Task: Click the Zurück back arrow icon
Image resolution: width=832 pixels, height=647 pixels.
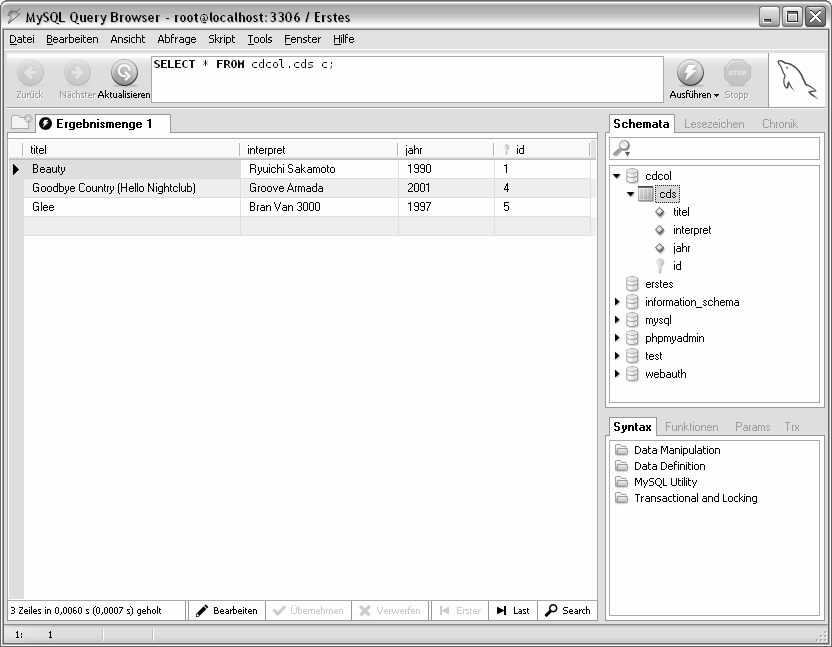Action: tap(30, 73)
